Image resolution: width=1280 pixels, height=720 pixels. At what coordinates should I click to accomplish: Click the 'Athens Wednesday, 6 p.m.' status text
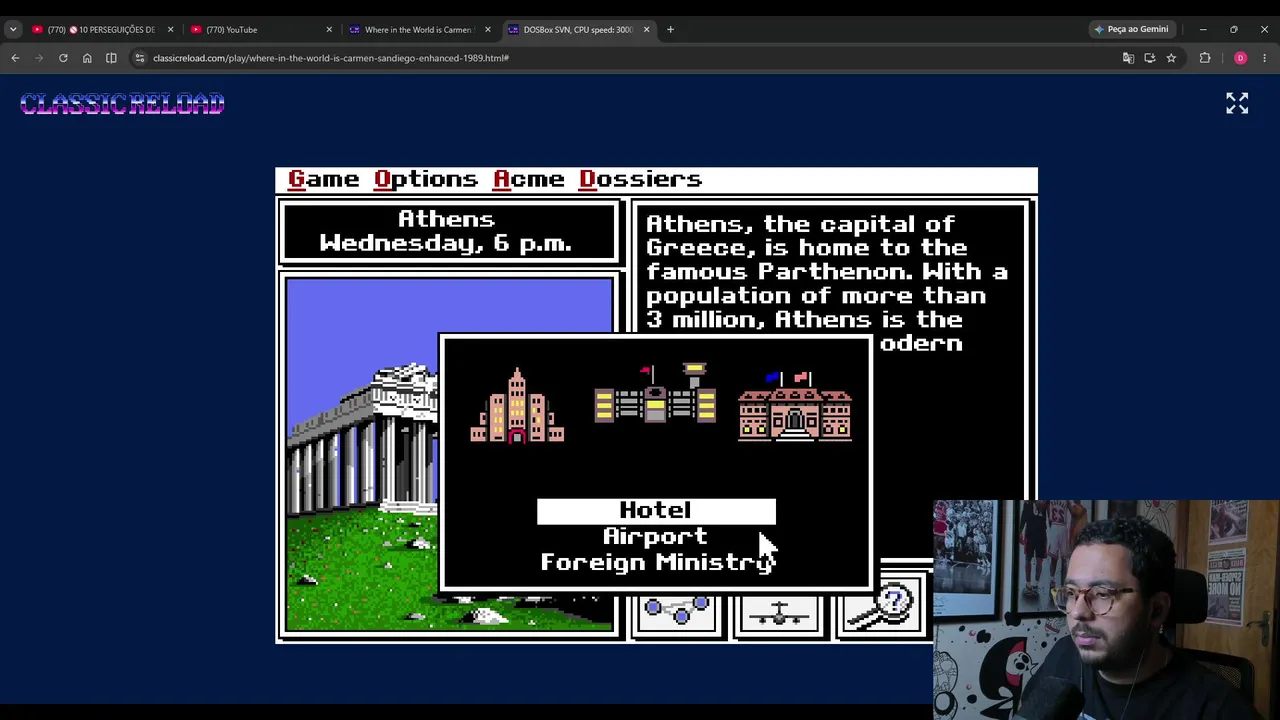[446, 231]
